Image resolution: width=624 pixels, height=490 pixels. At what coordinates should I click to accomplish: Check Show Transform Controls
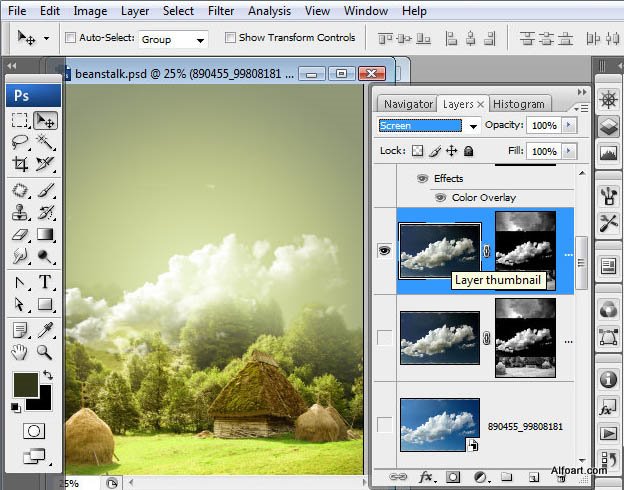pos(231,38)
